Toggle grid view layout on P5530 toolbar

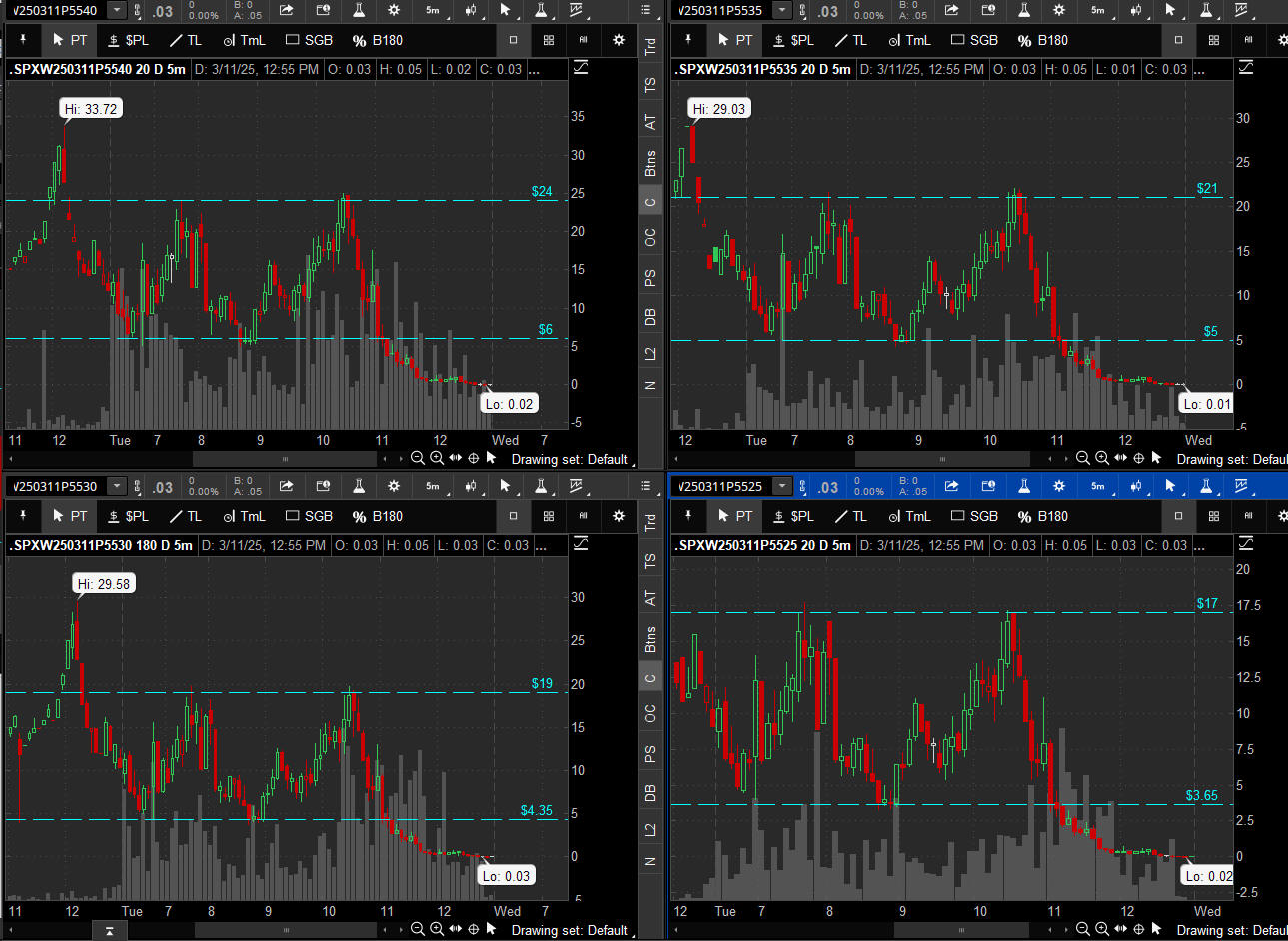pos(549,516)
